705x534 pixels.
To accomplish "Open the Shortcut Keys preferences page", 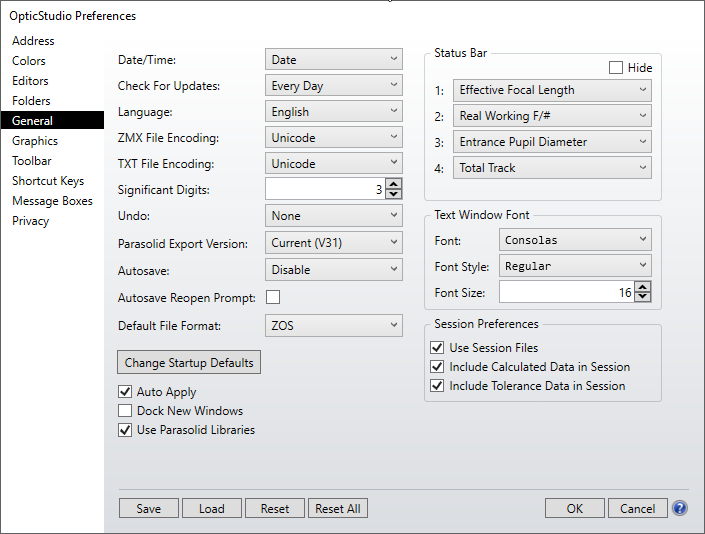I will click(x=48, y=181).
